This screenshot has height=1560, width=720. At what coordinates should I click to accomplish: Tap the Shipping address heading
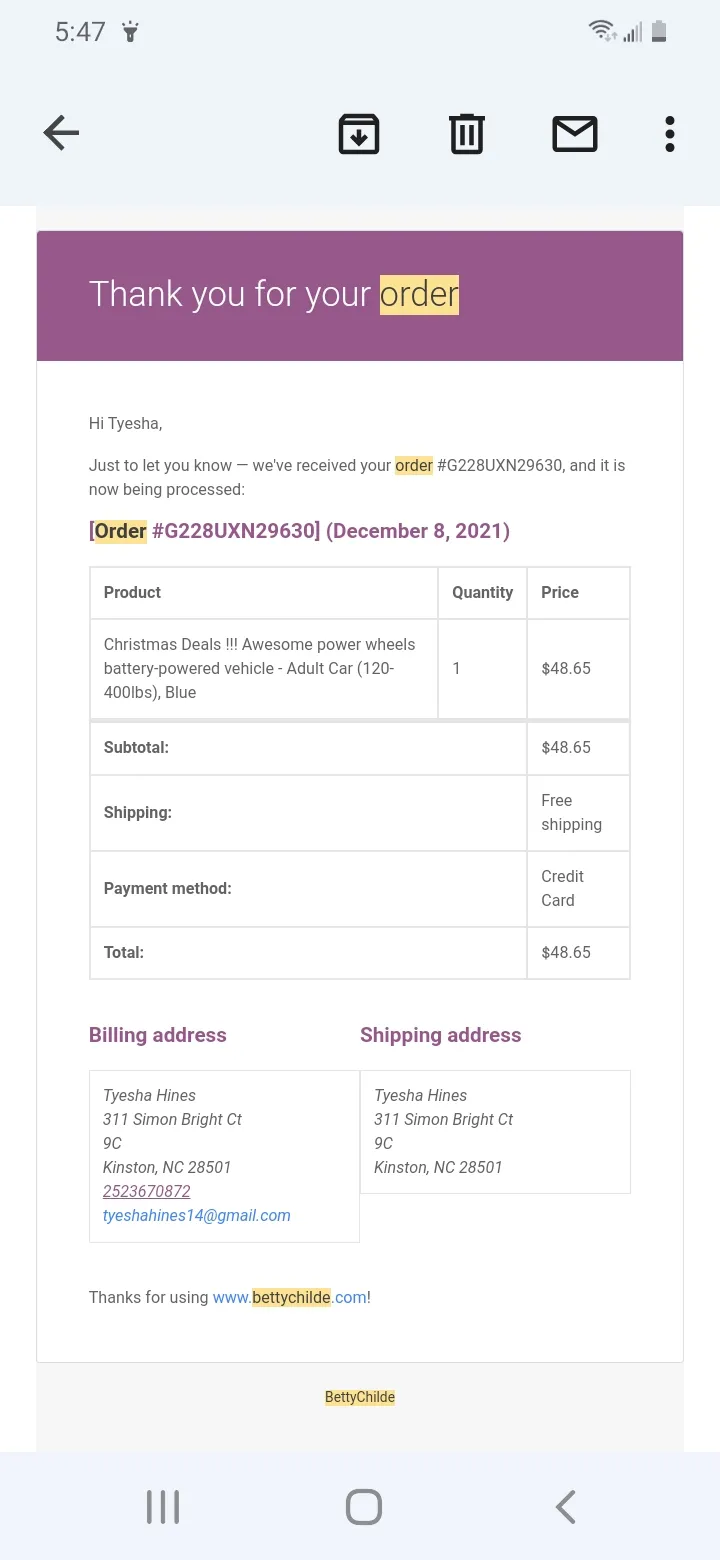pyautogui.click(x=441, y=1035)
